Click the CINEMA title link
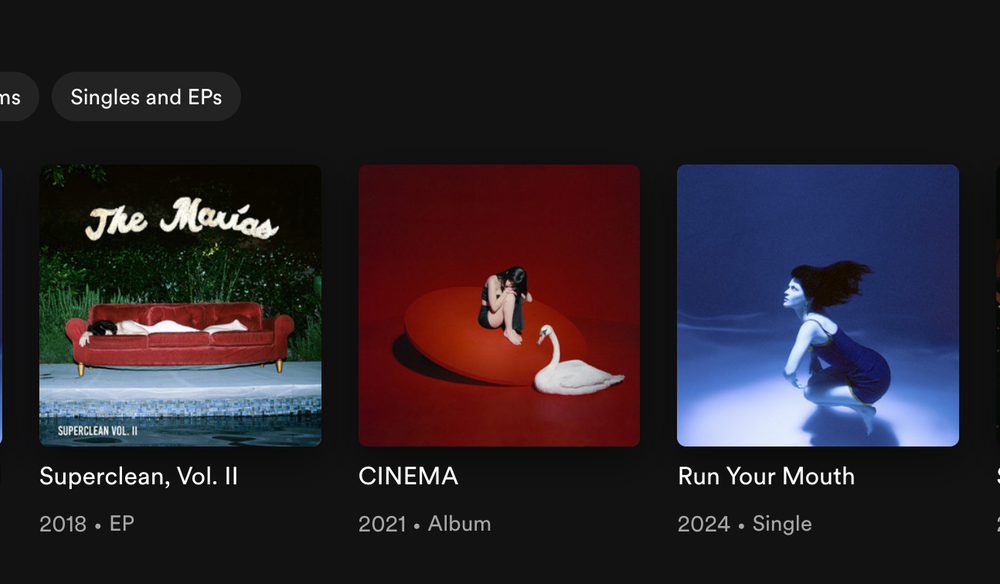This screenshot has height=584, width=1000. pos(408,476)
